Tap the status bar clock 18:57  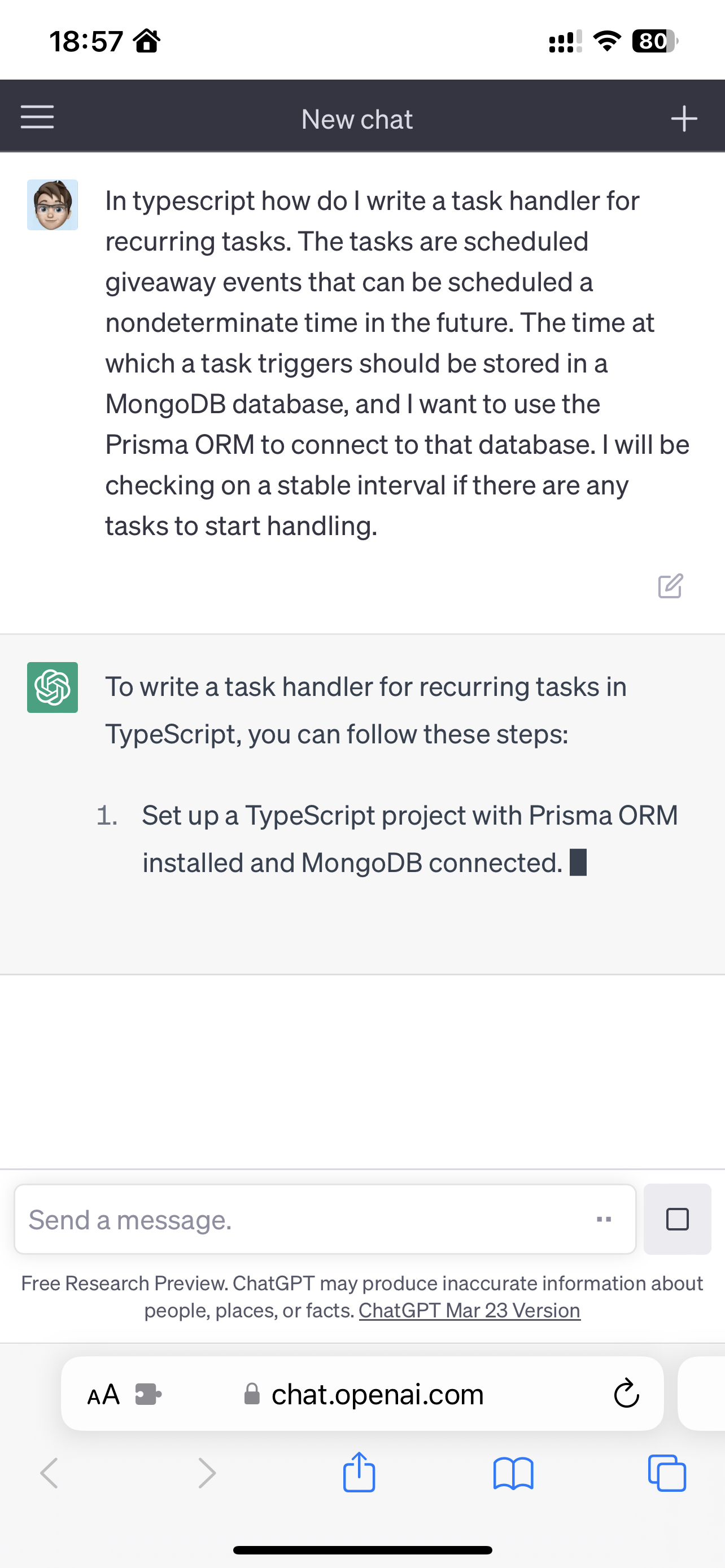(x=86, y=41)
